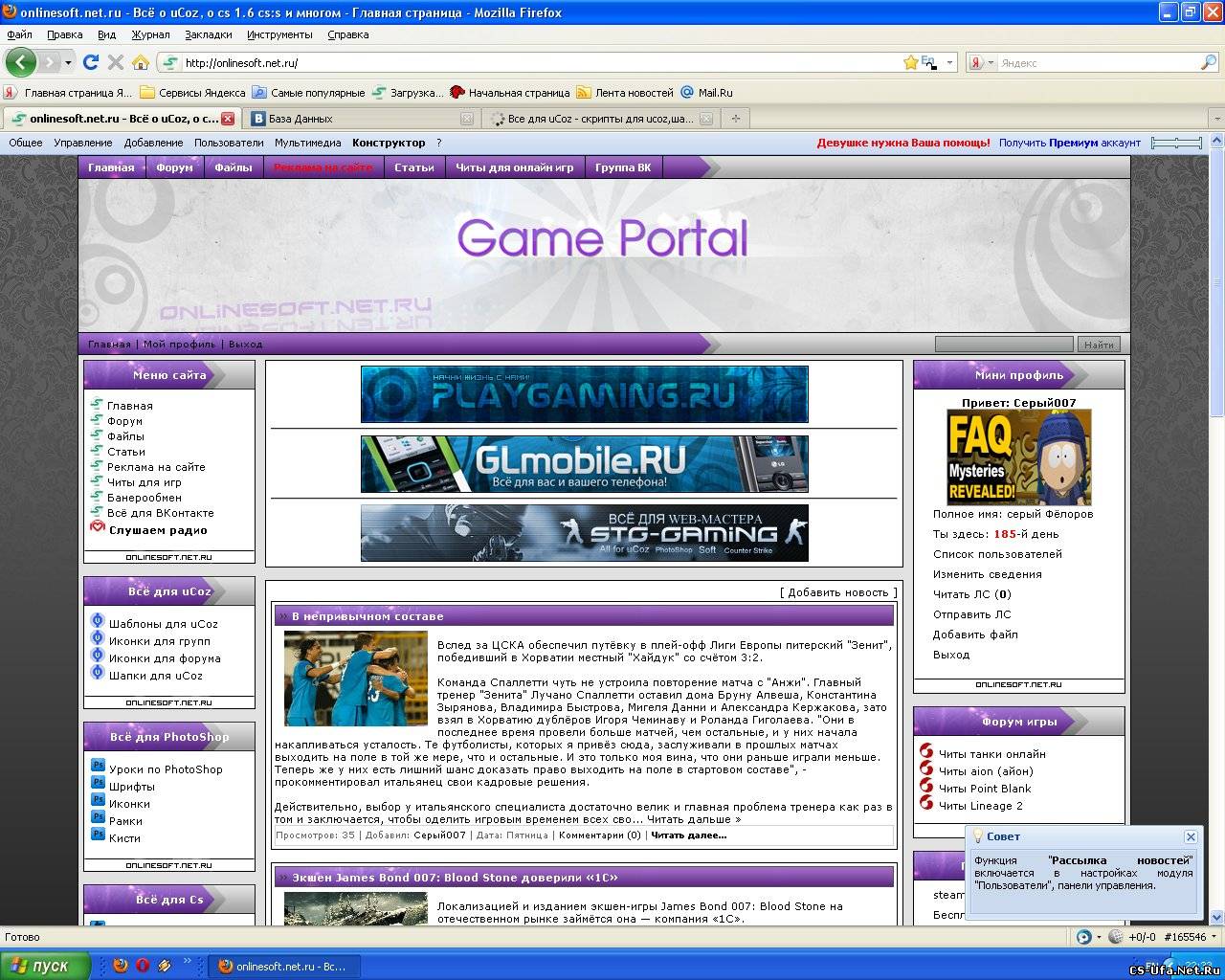
Task: Open the Windows пуск start button
Action: pos(45,966)
